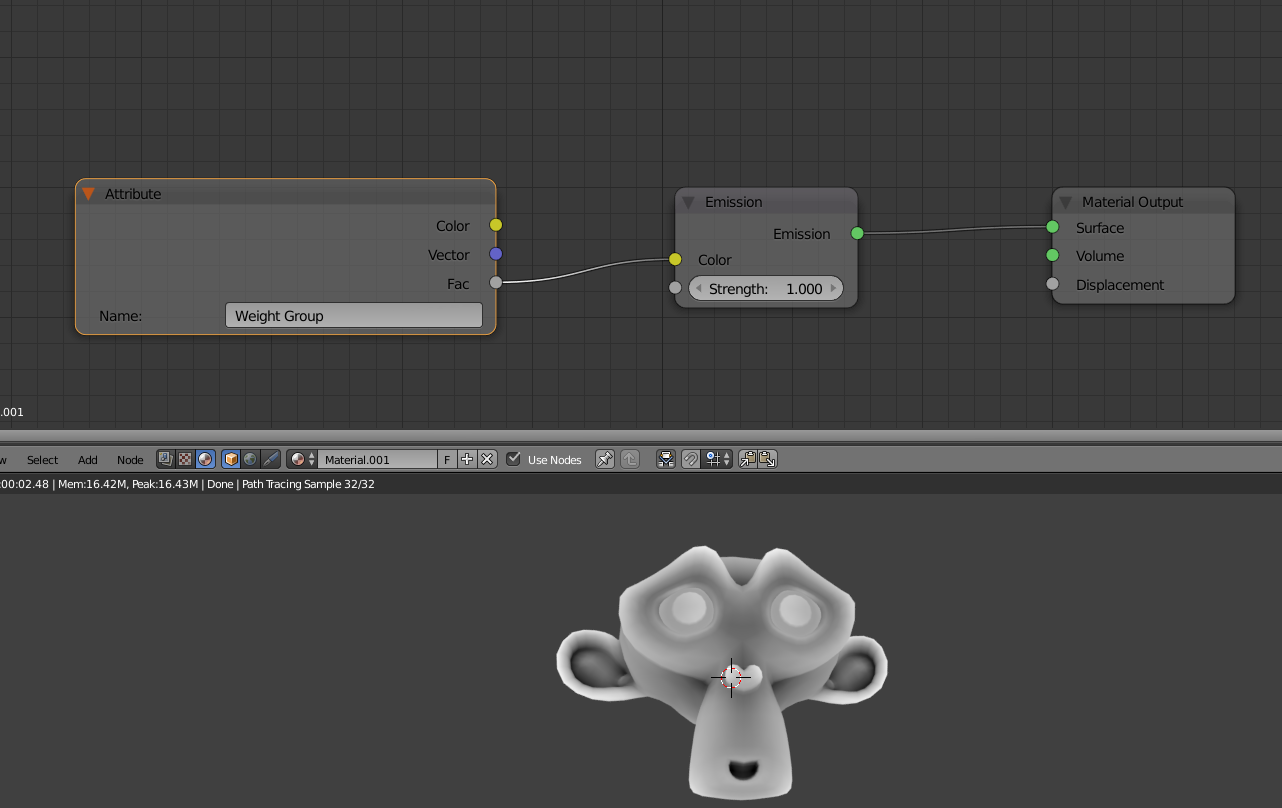Click the Attribute Fac output socket
1282x808 pixels.
click(x=496, y=283)
